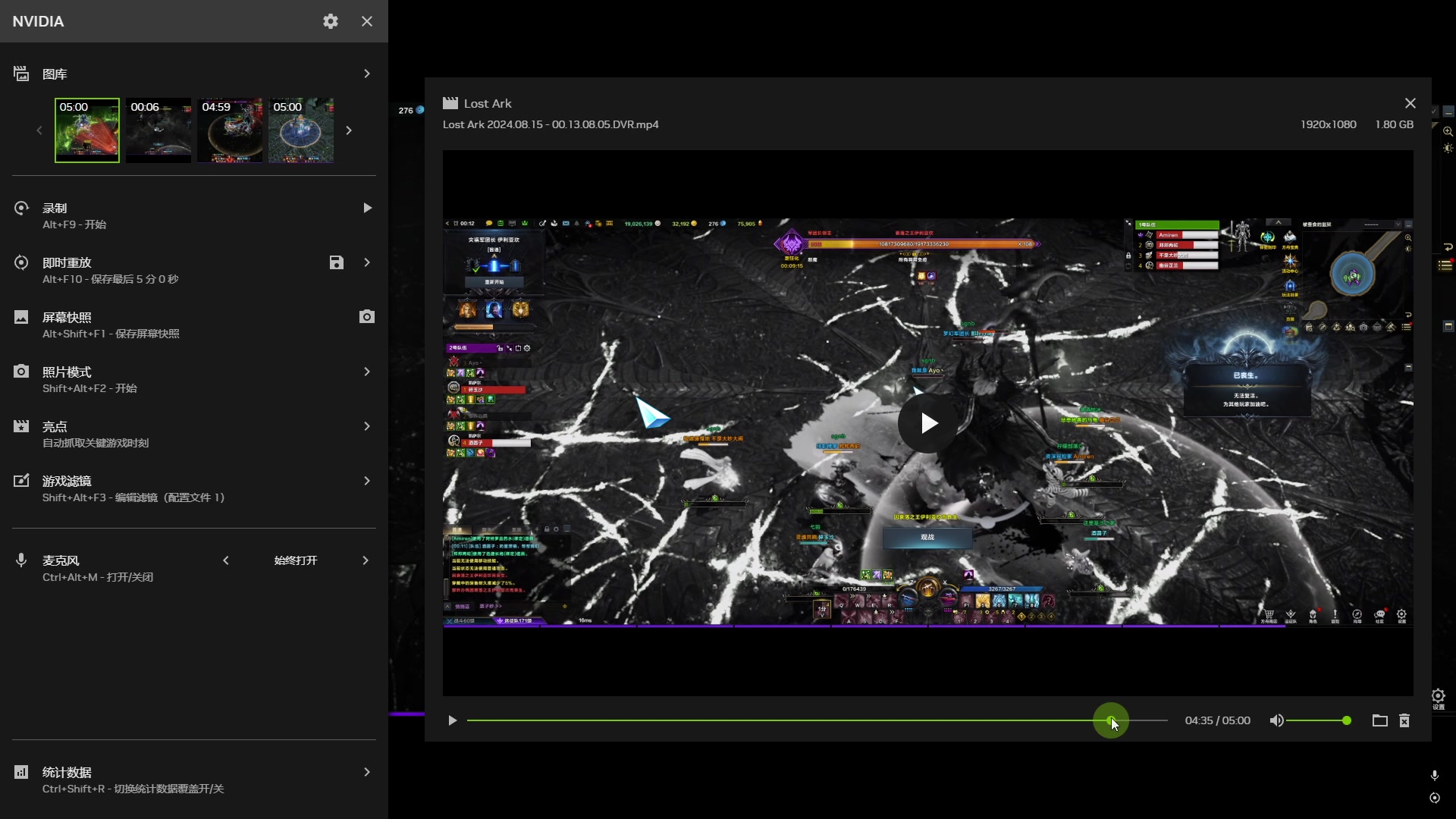Switch microphone mode to next option

tap(366, 560)
